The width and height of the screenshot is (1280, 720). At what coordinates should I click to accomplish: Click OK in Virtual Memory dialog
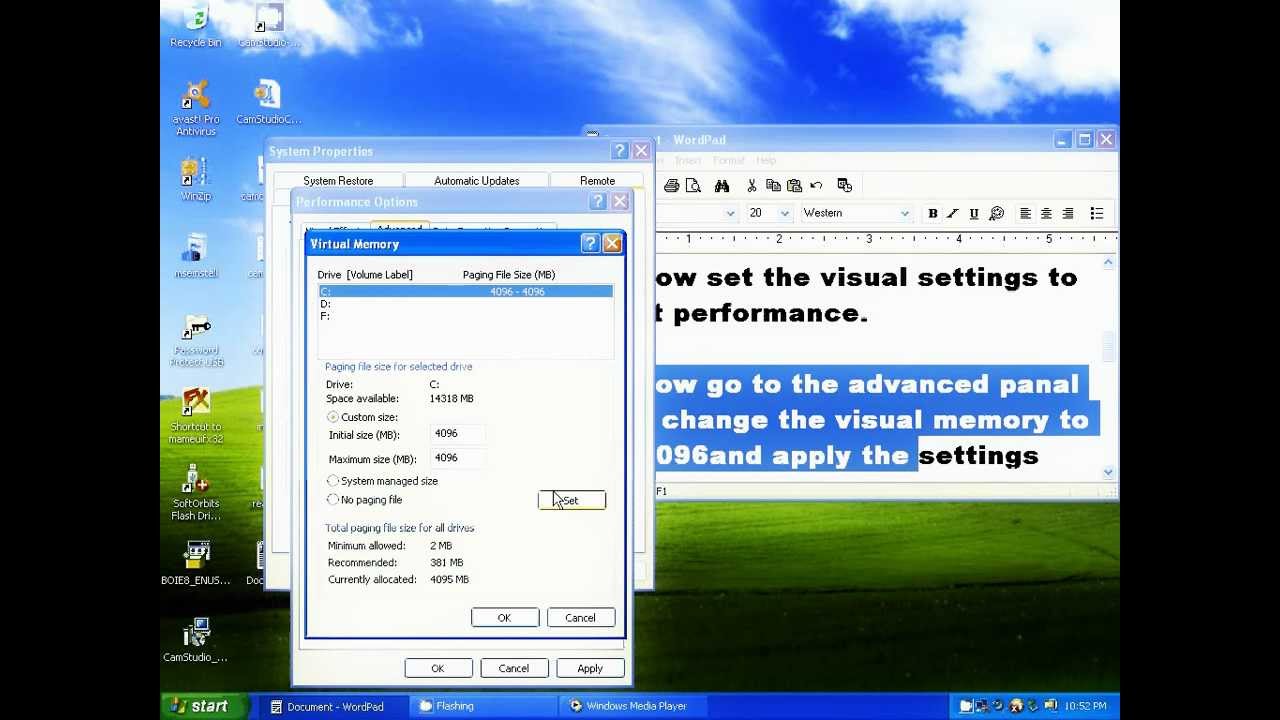(x=505, y=618)
